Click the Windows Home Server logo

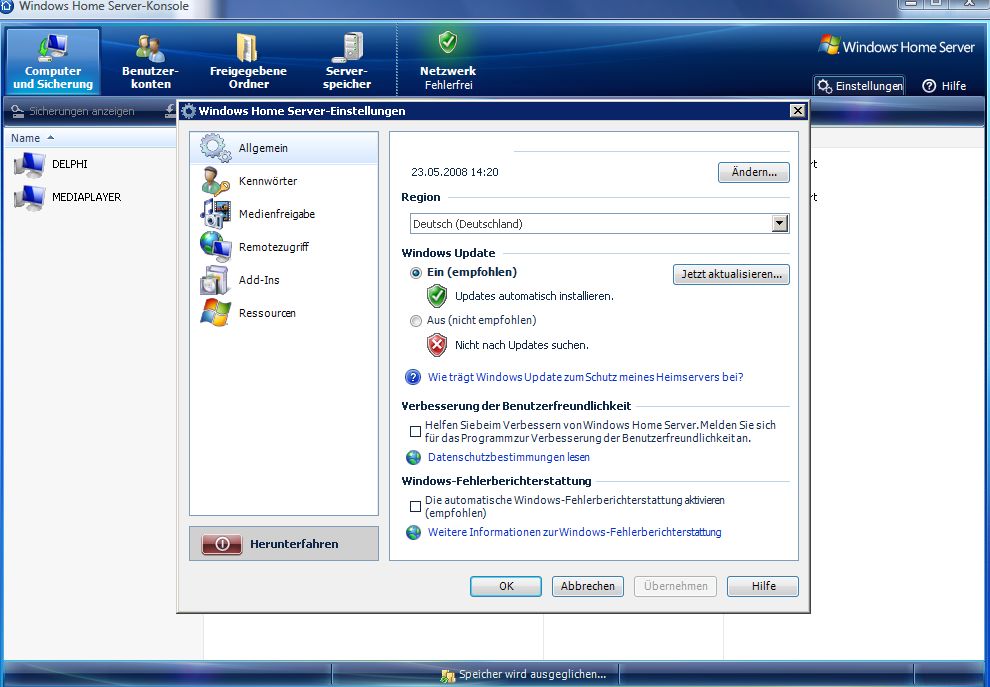896,46
